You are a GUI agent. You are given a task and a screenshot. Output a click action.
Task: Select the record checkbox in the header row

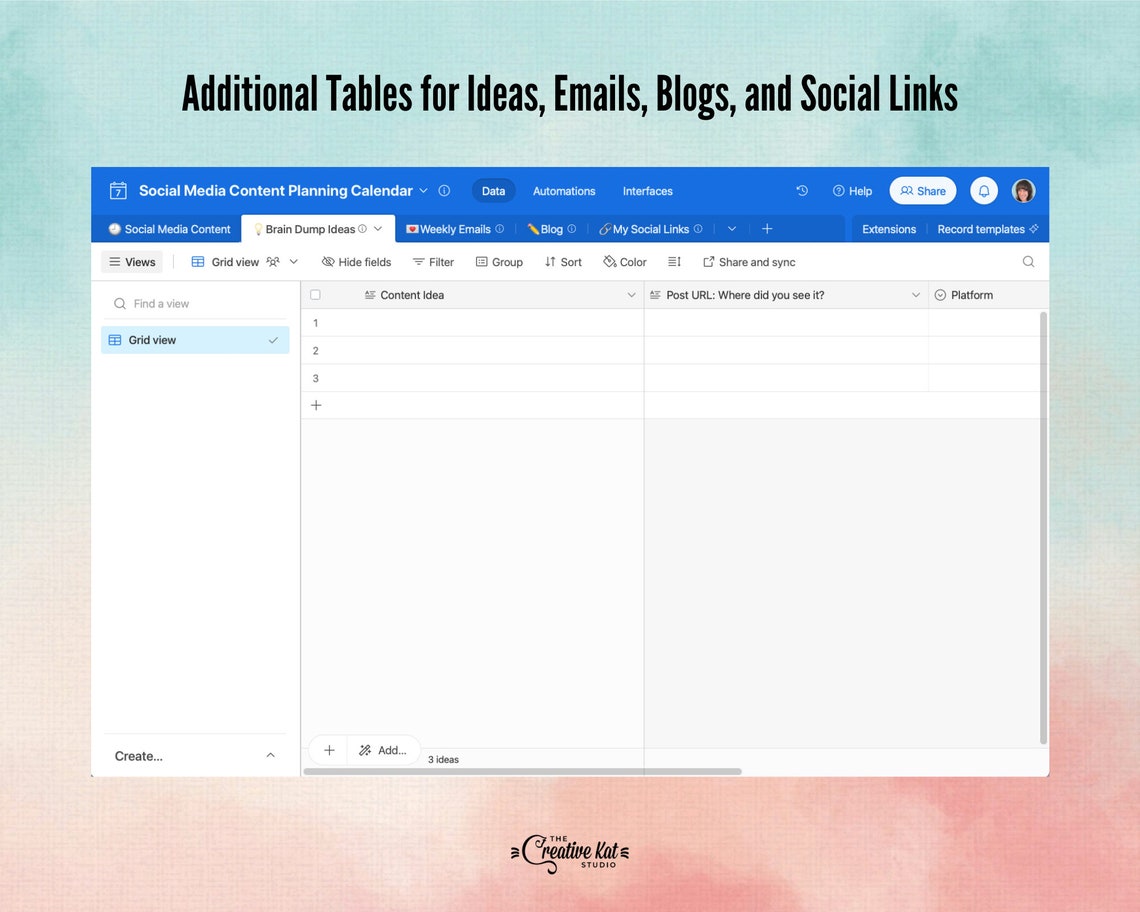[x=315, y=295]
